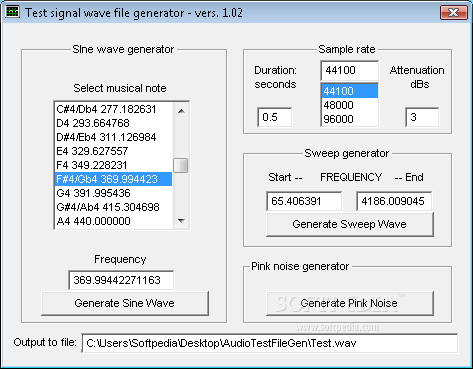The image size is (473, 369).
Task: Click the application icon in title bar
Action: (x=12, y=12)
